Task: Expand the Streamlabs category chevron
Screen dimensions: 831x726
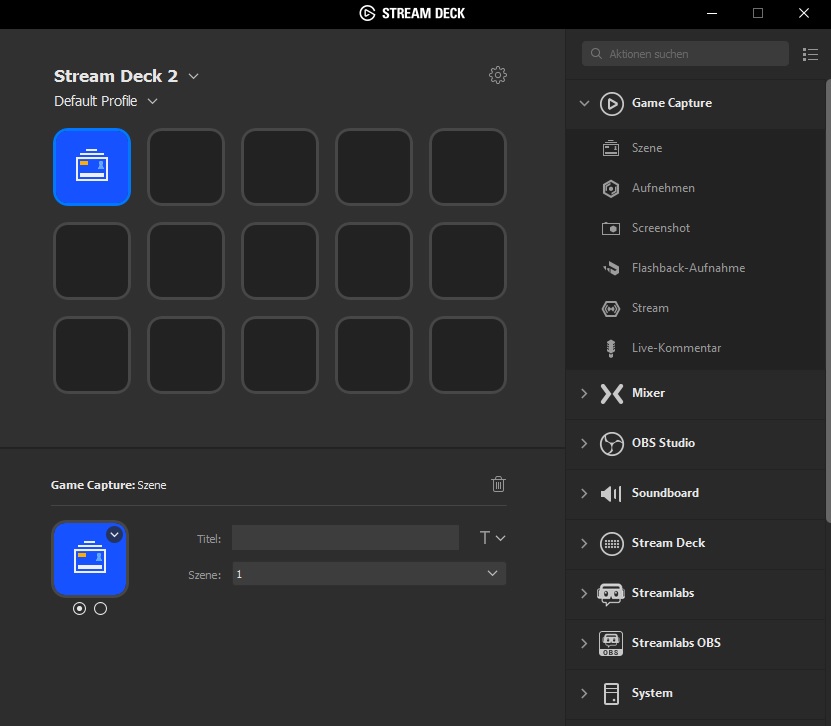Action: pos(584,594)
